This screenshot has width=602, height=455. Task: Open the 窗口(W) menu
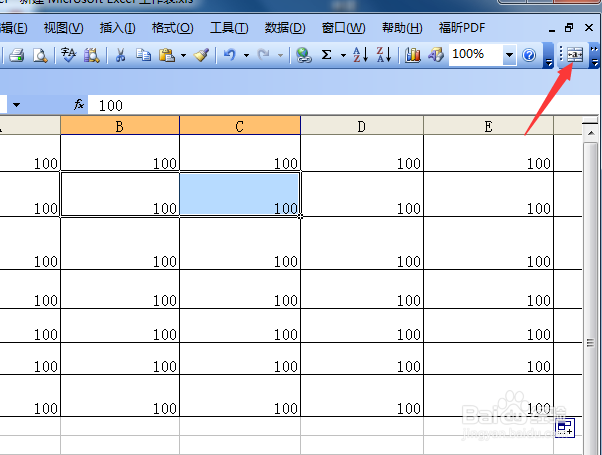tap(343, 28)
